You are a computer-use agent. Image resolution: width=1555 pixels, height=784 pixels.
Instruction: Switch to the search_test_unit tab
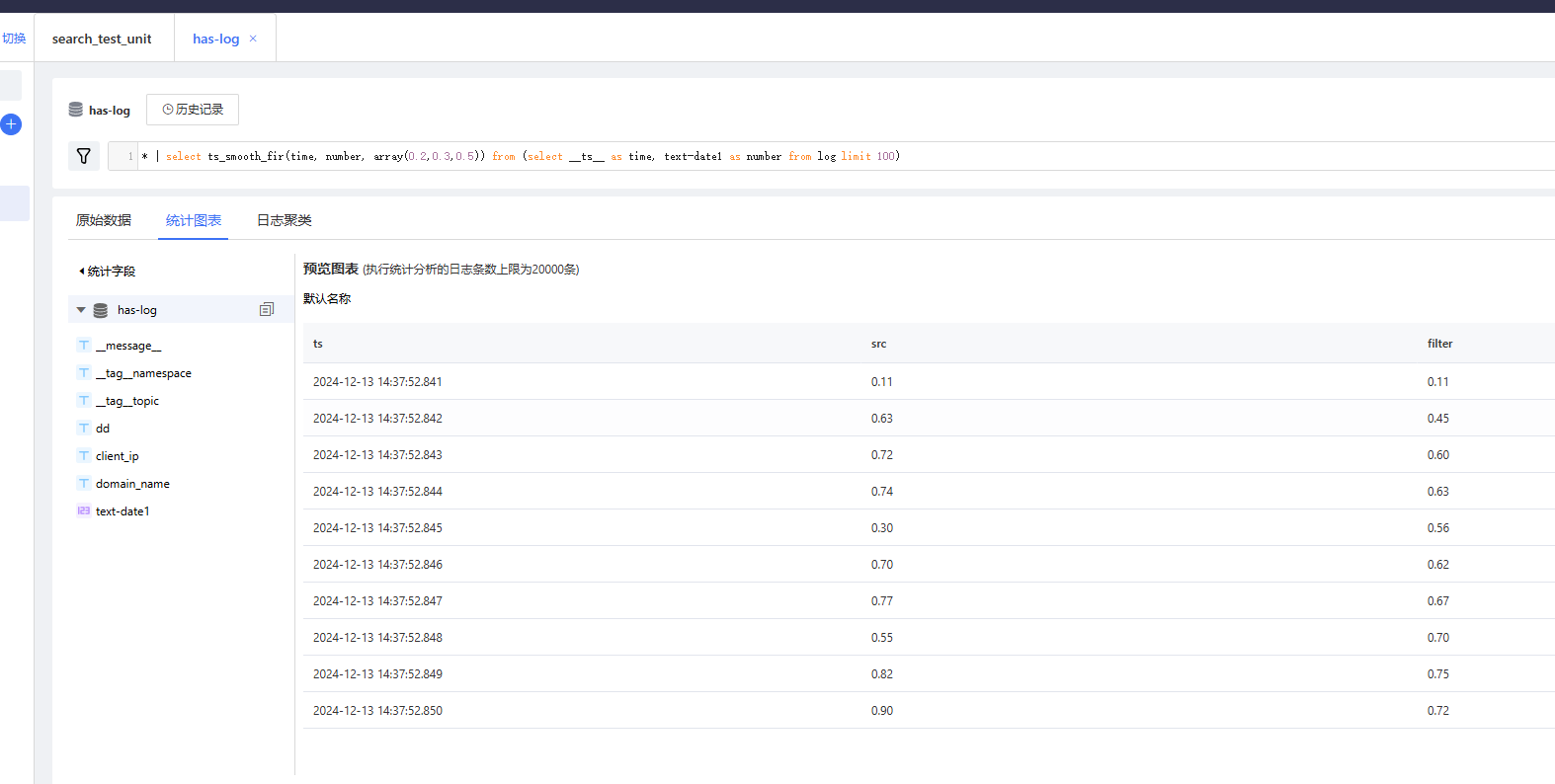pyautogui.click(x=102, y=39)
